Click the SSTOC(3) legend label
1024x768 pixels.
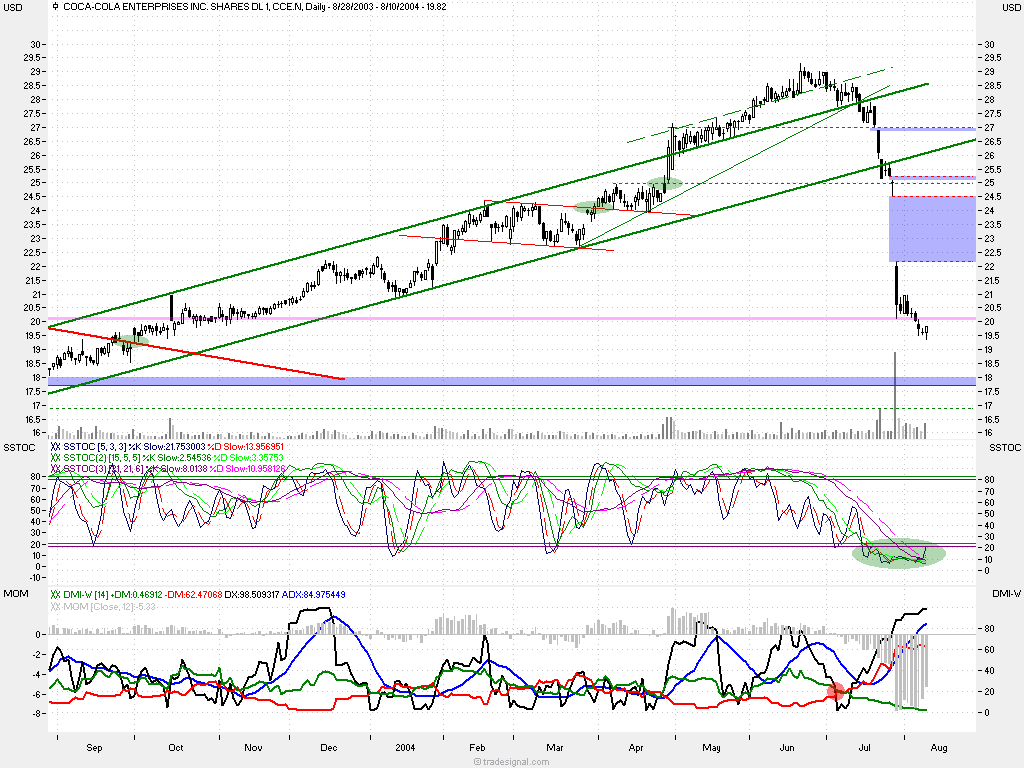pyautogui.click(x=103, y=469)
